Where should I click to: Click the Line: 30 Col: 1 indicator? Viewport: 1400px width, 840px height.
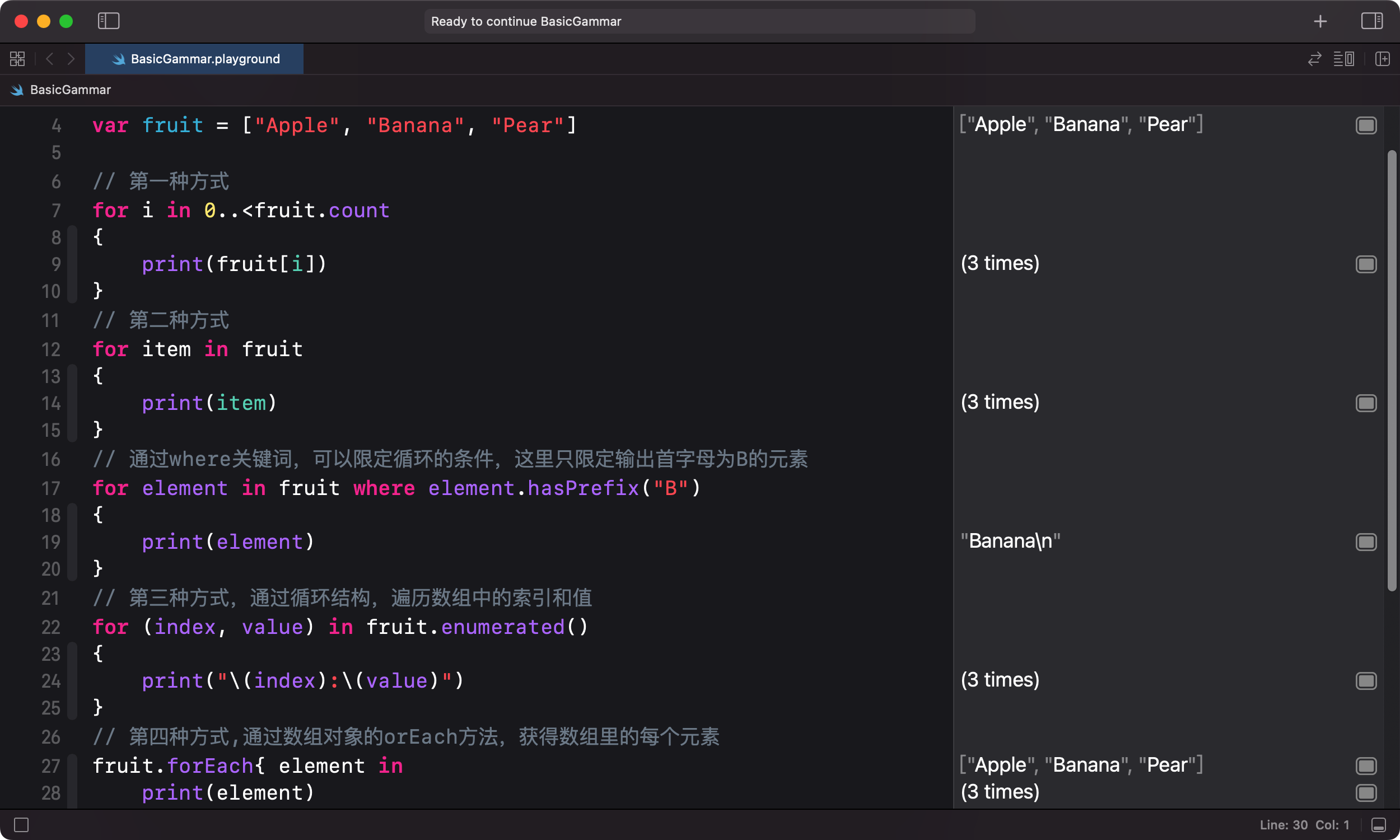tap(1304, 825)
